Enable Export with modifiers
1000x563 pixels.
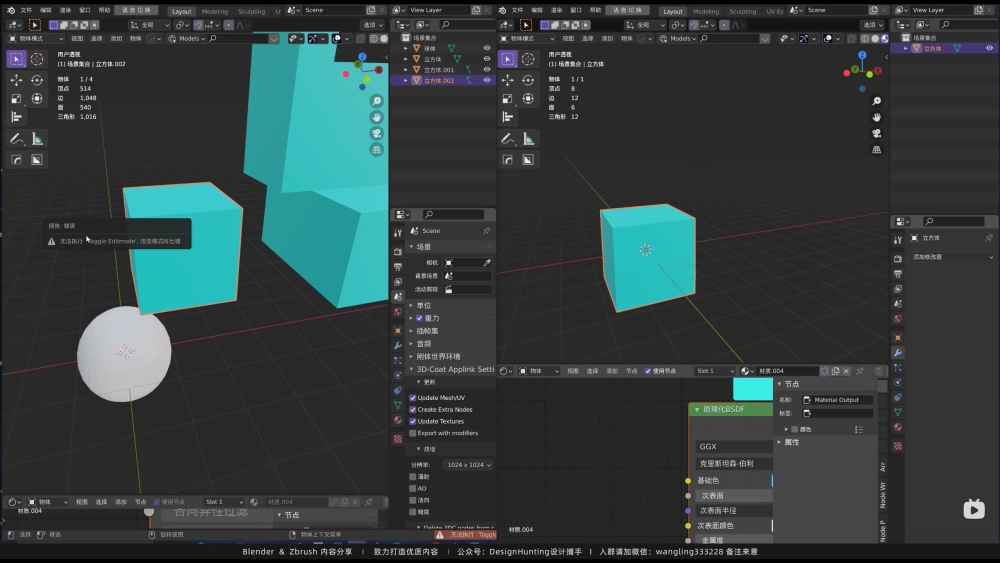(413, 433)
